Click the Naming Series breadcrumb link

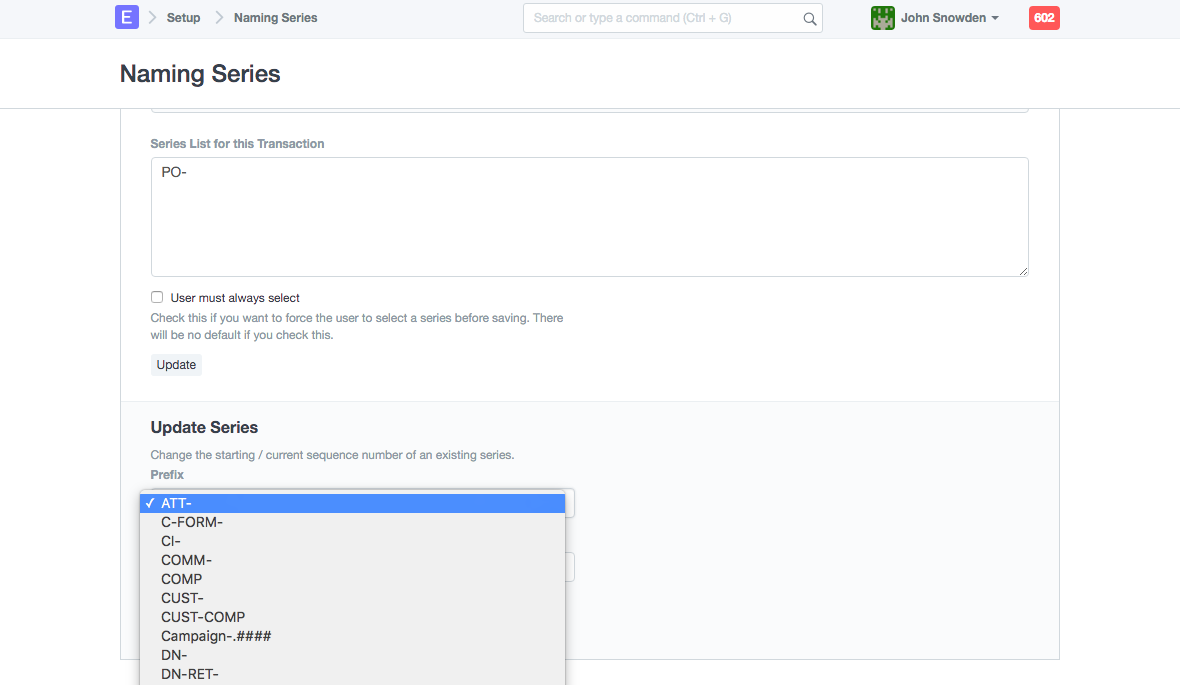275,18
